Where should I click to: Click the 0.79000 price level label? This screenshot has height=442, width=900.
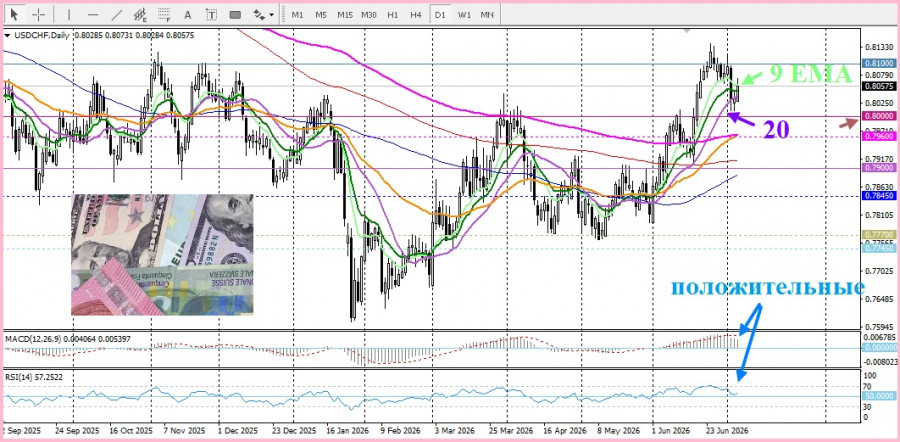879,168
